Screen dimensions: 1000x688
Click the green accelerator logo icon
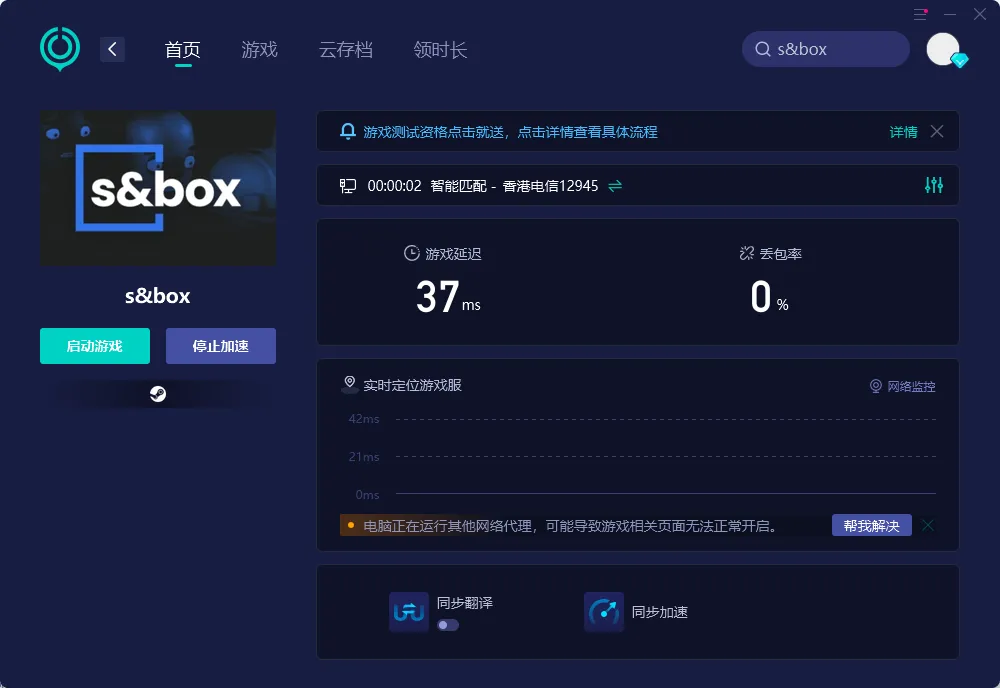click(60, 48)
